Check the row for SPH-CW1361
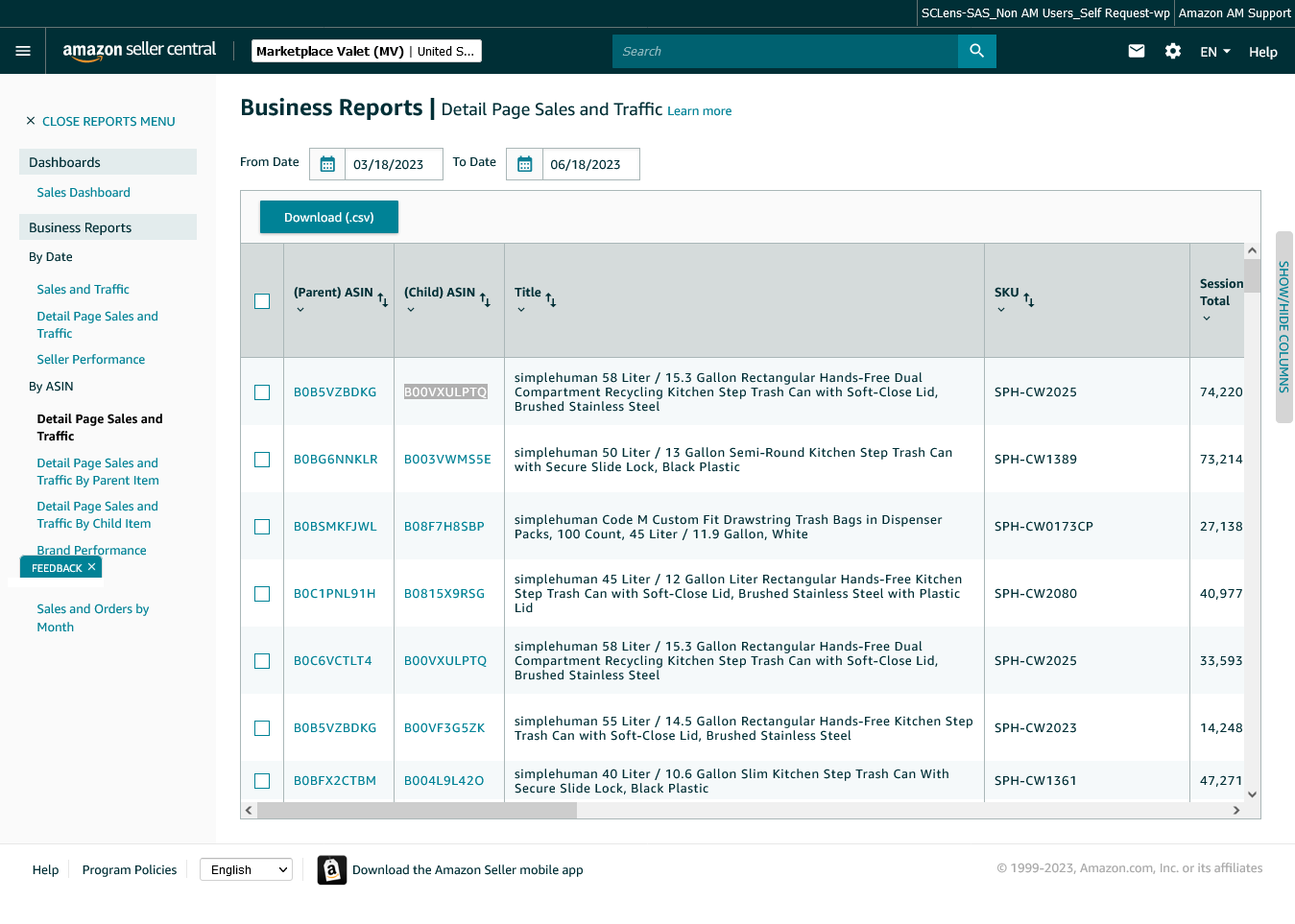Screen dimensions: 1295x924 pyautogui.click(x=262, y=781)
